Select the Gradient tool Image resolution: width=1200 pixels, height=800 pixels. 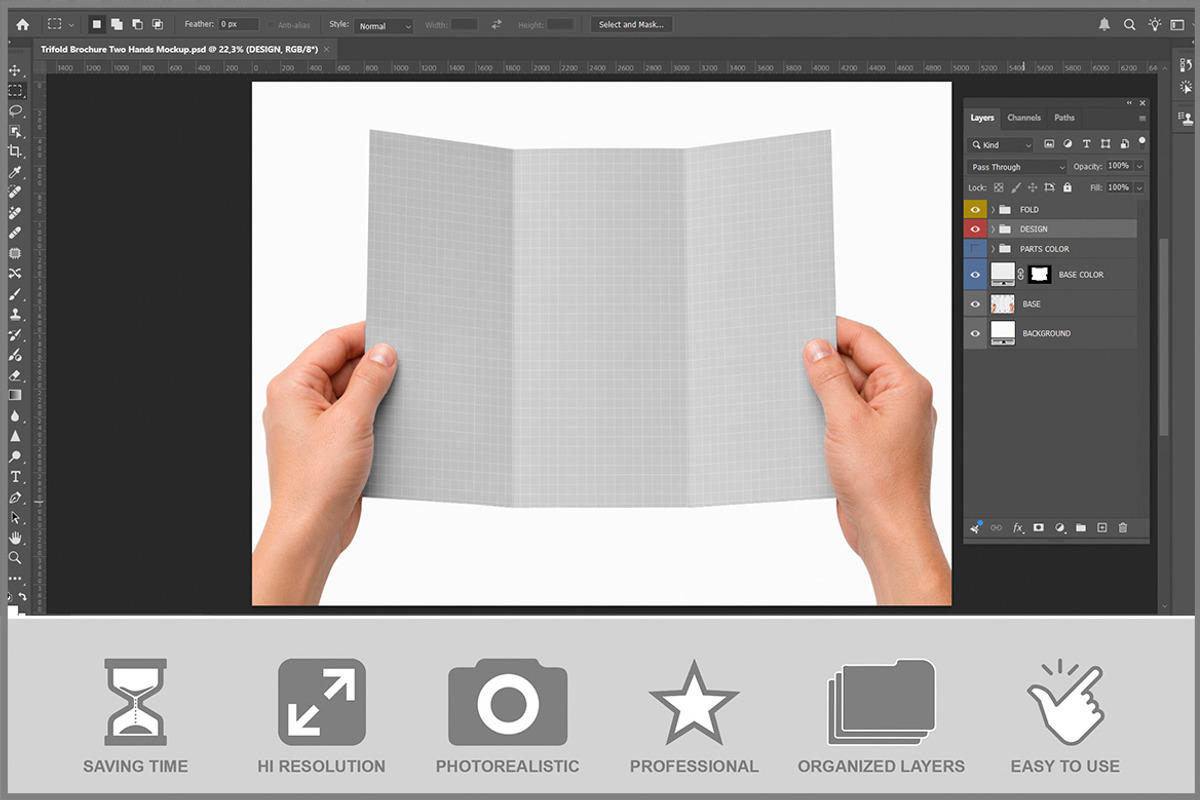[15, 396]
